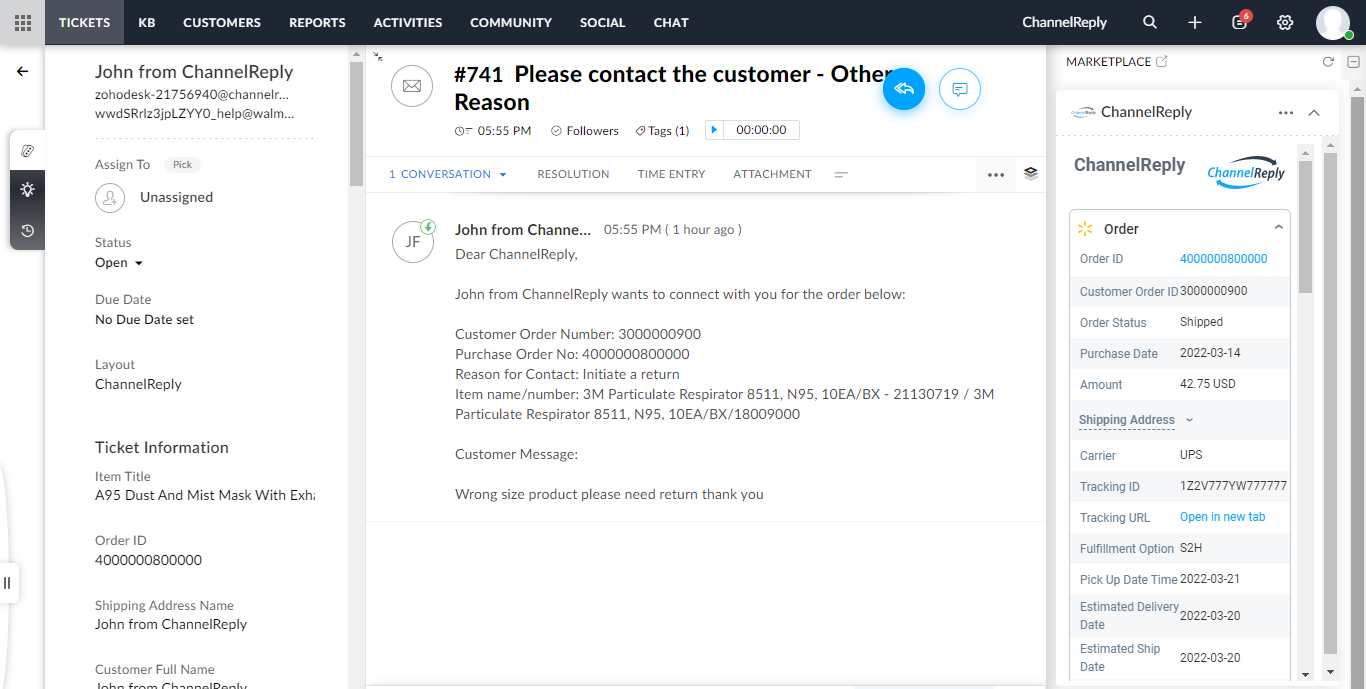Viewport: 1366px width, 689px height.
Task: Click the Followers link
Action: coord(585,131)
